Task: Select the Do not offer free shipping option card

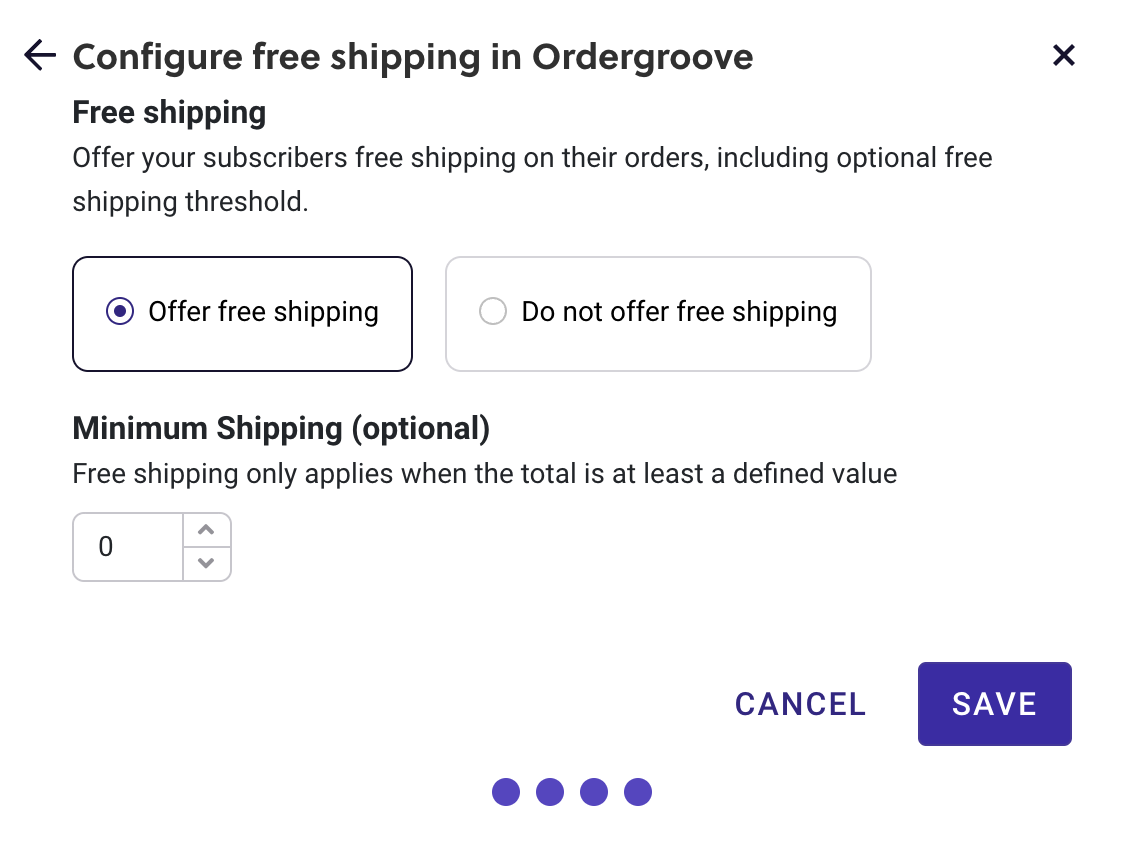Action: (x=658, y=313)
